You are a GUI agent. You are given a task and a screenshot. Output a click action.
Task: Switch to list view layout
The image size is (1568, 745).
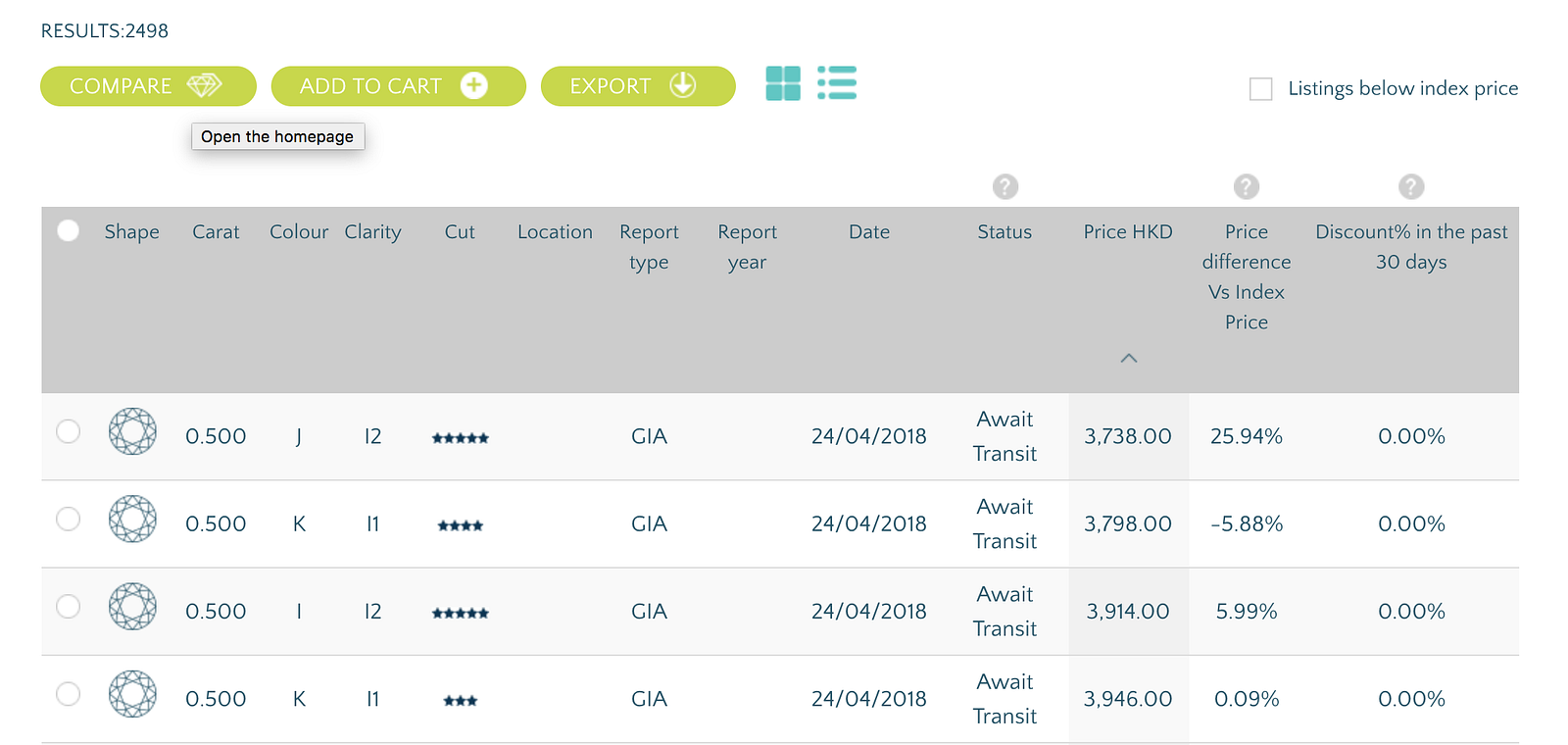point(837,83)
